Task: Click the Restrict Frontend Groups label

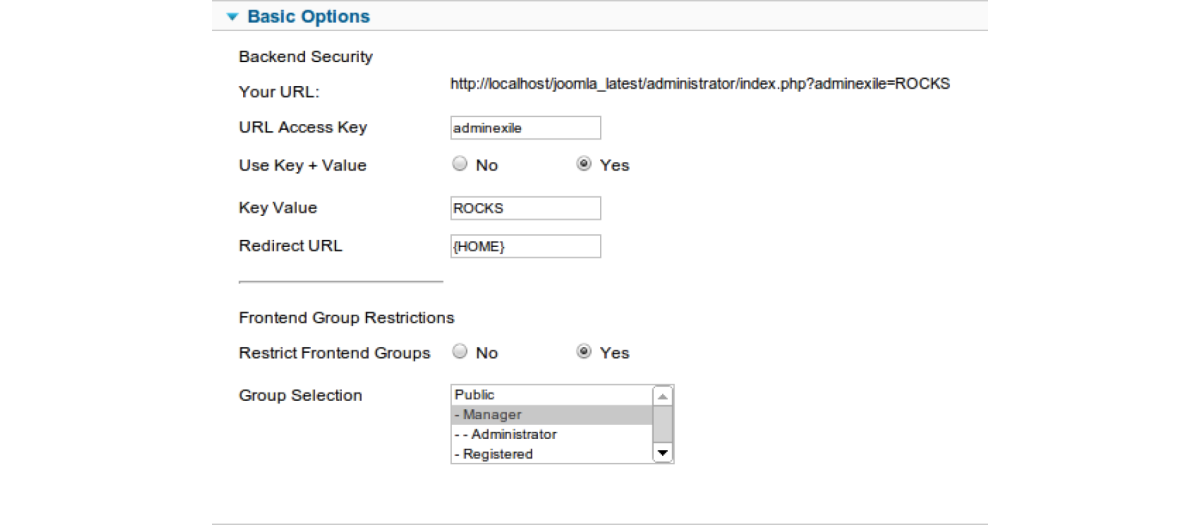Action: click(335, 353)
